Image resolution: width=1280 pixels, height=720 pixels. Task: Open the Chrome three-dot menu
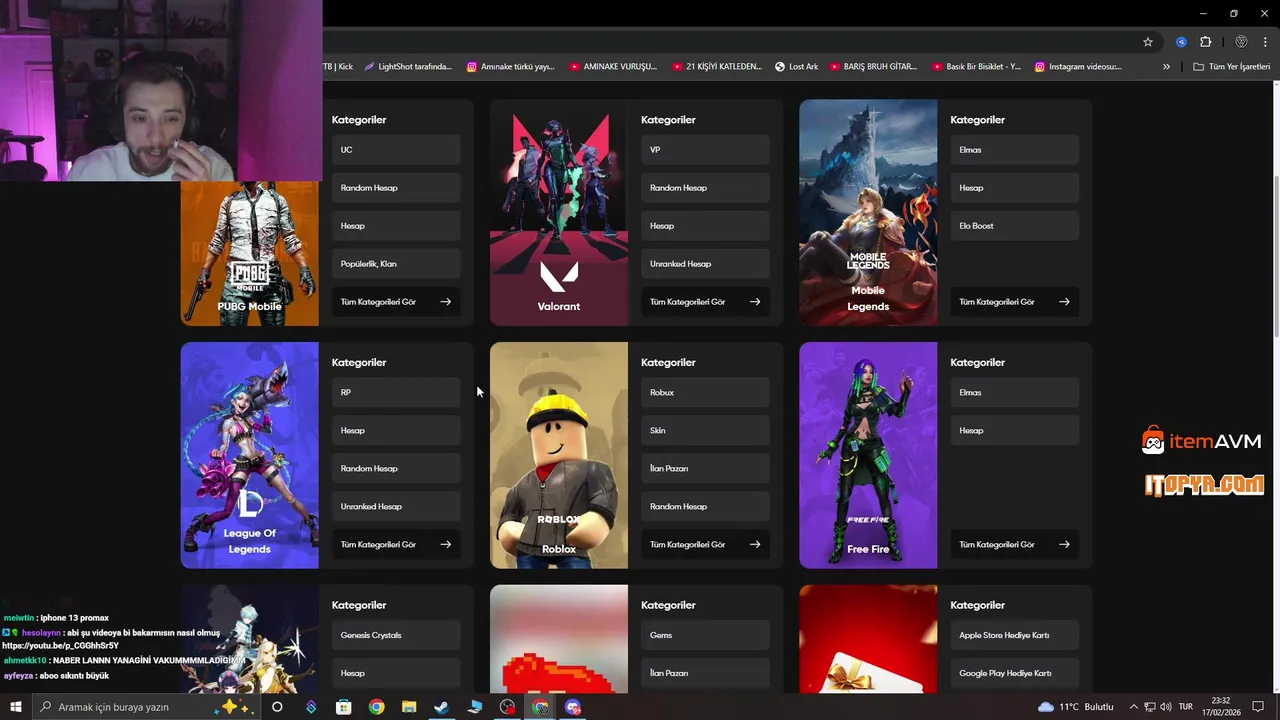click(x=1265, y=42)
